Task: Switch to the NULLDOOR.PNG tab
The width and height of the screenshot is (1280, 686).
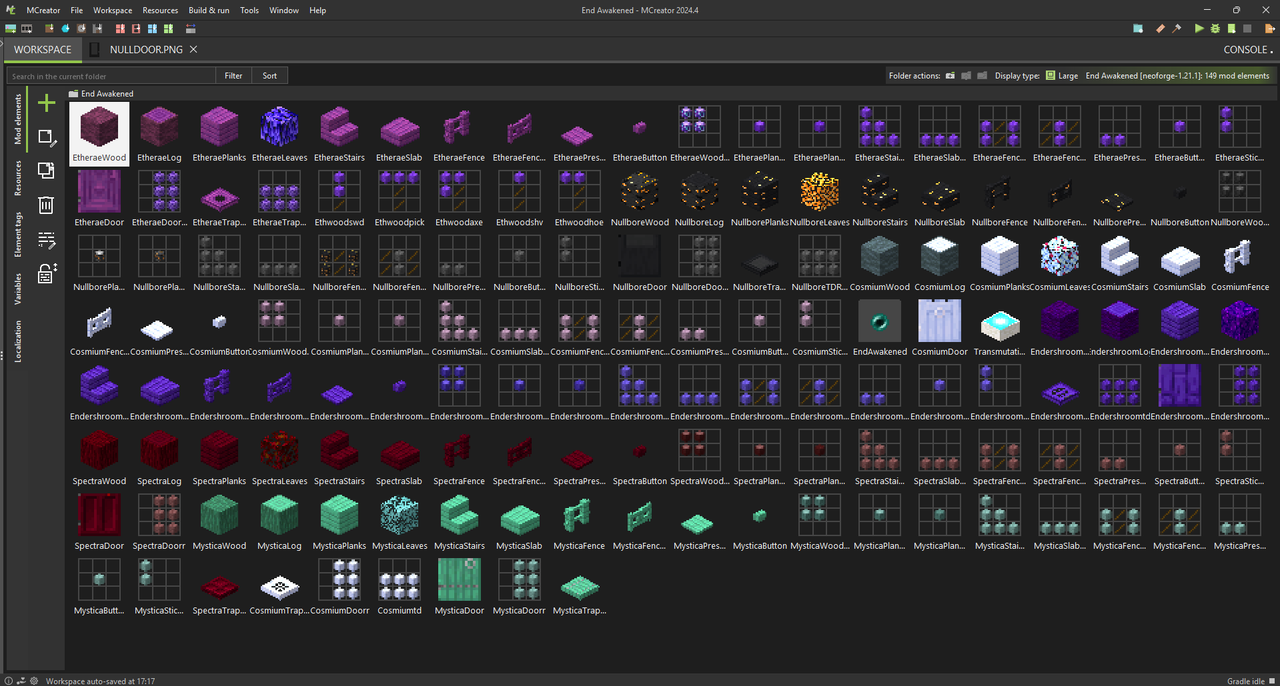Action: point(146,49)
